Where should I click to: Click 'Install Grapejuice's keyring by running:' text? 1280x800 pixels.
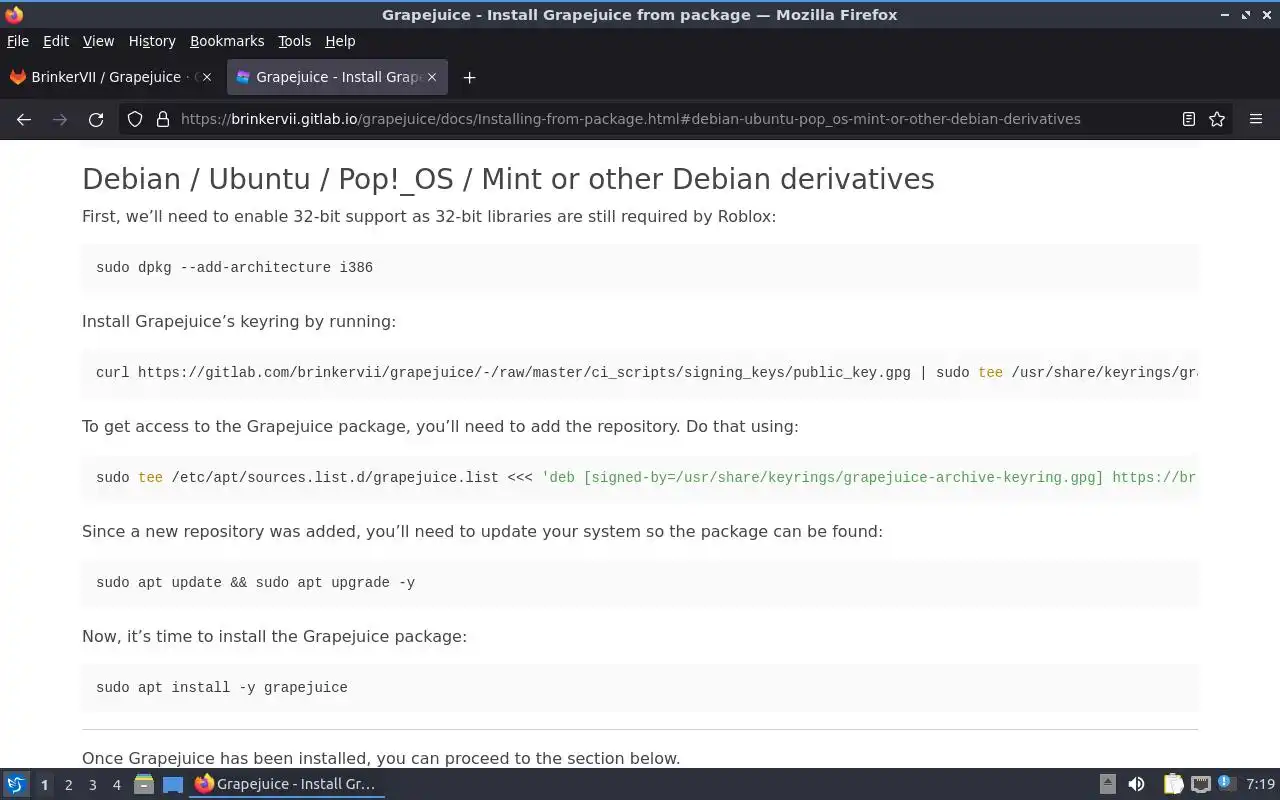(239, 321)
